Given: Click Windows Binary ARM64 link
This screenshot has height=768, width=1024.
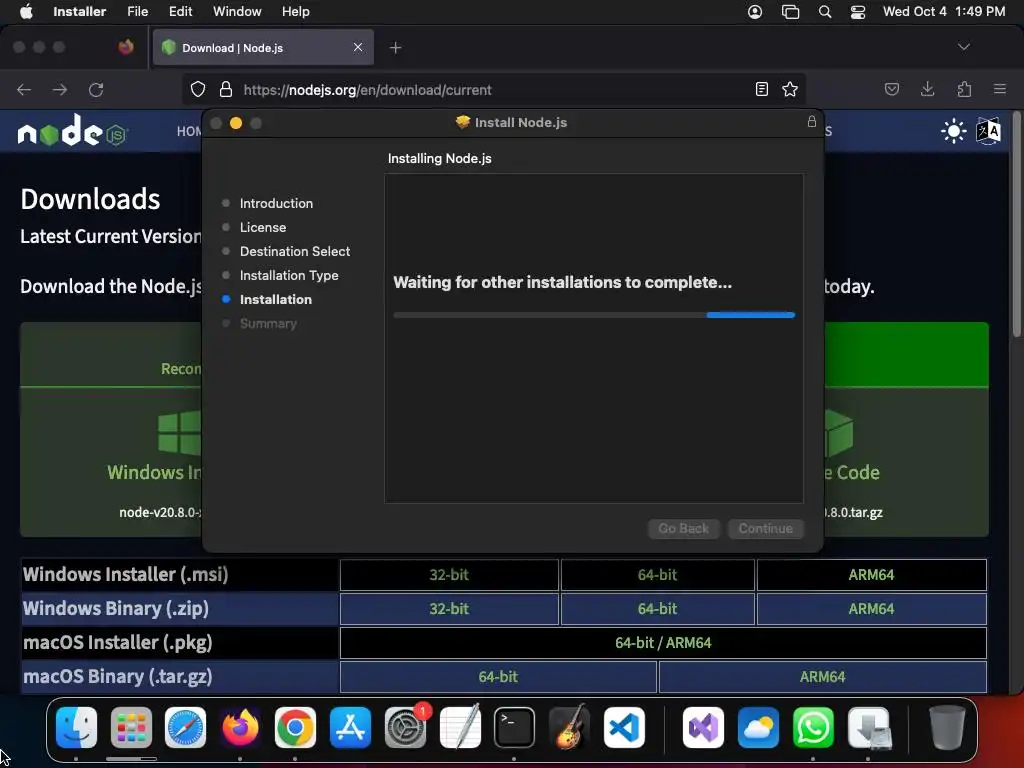Looking at the screenshot, I should coord(871,609).
